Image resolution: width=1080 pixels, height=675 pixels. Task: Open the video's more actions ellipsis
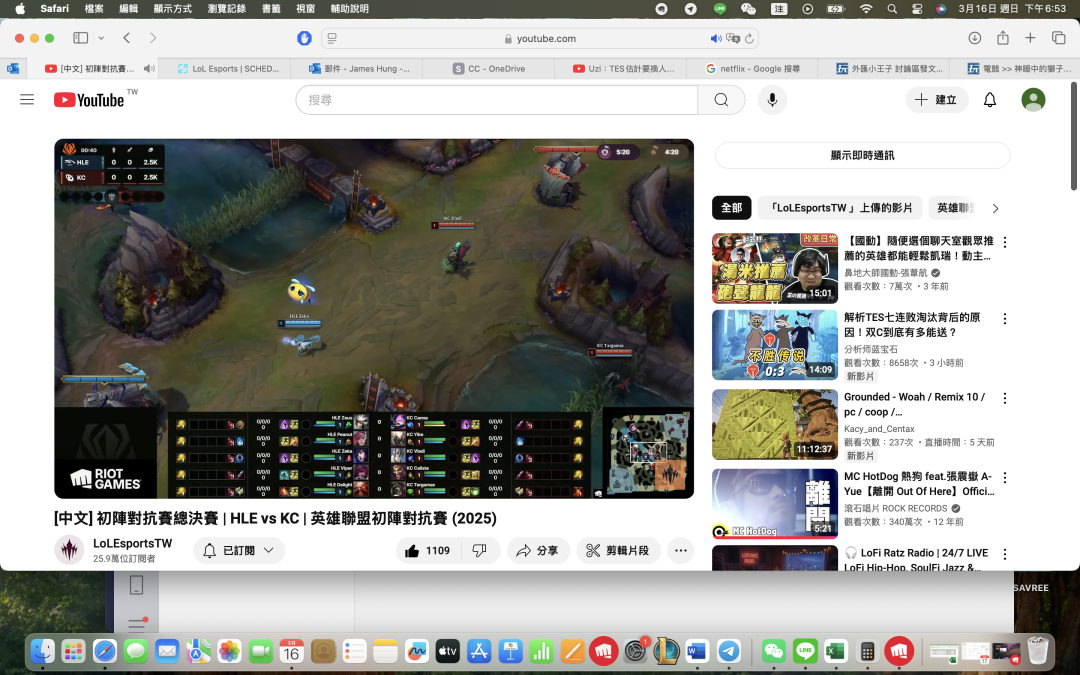[681, 550]
